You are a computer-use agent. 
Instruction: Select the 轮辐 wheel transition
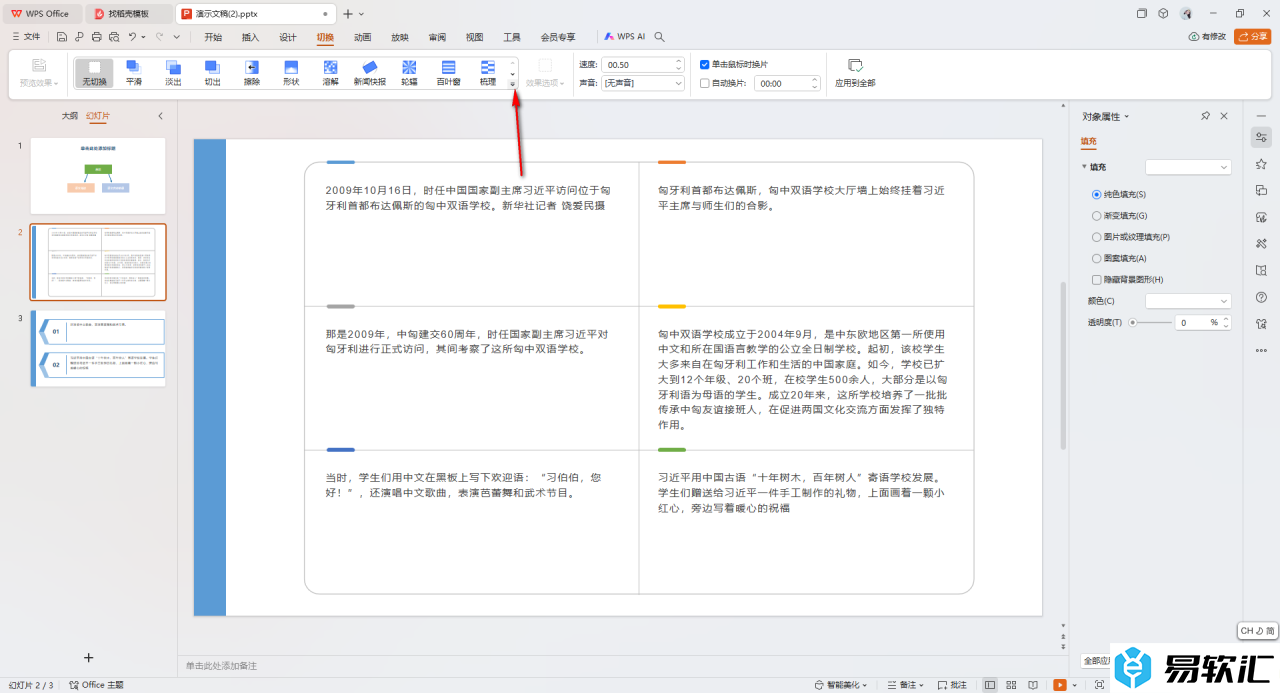coord(409,73)
